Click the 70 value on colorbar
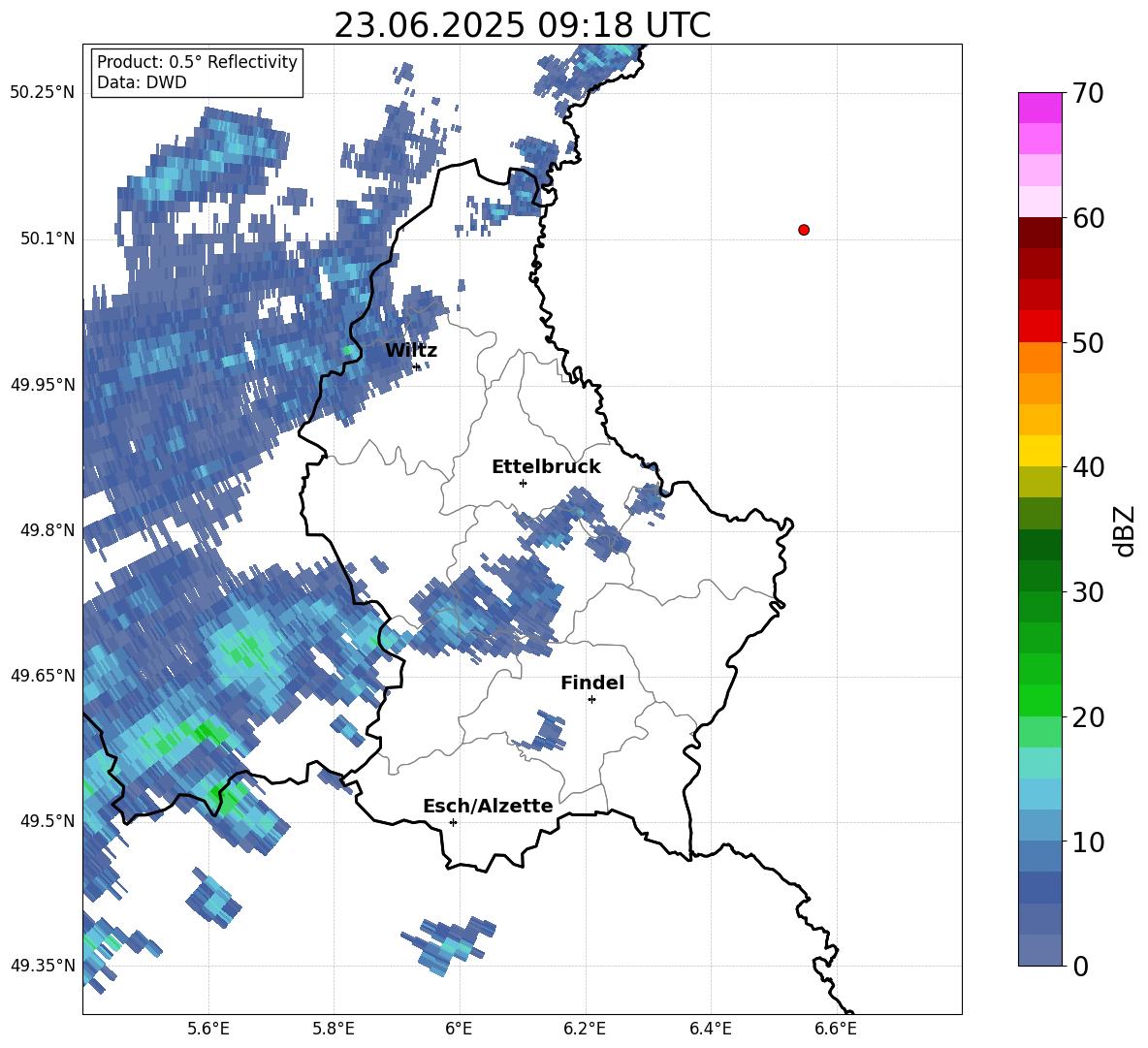The image size is (1148, 1048). coord(1088,93)
